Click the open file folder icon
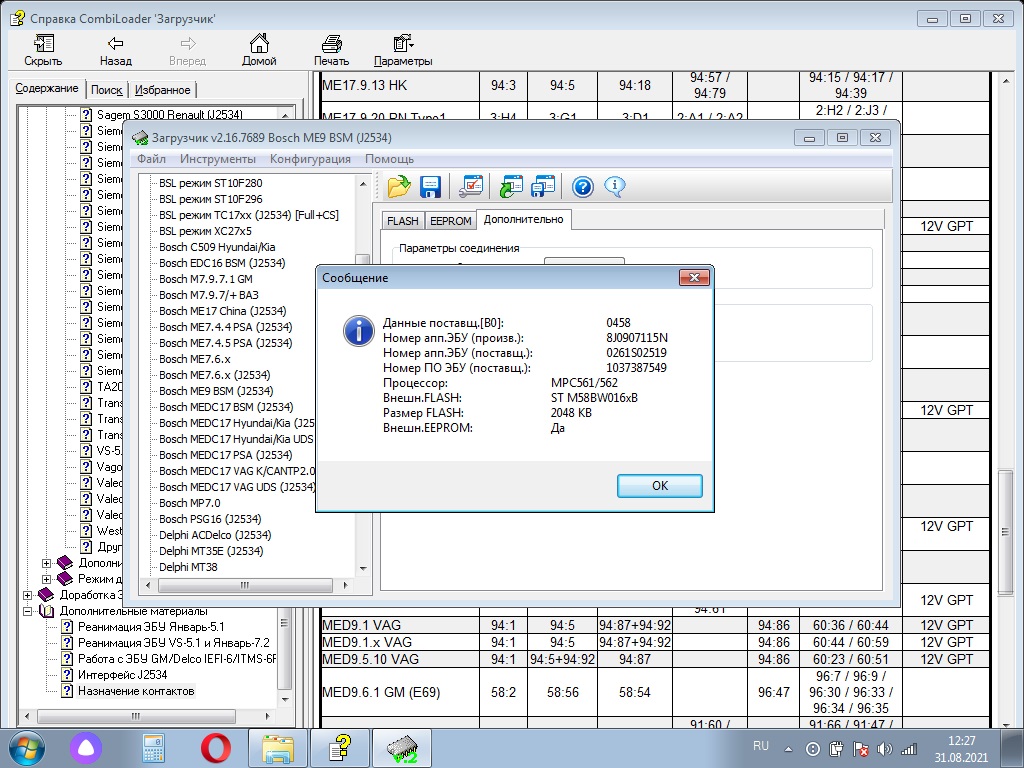Viewport: 1024px width, 768px height. click(x=399, y=186)
